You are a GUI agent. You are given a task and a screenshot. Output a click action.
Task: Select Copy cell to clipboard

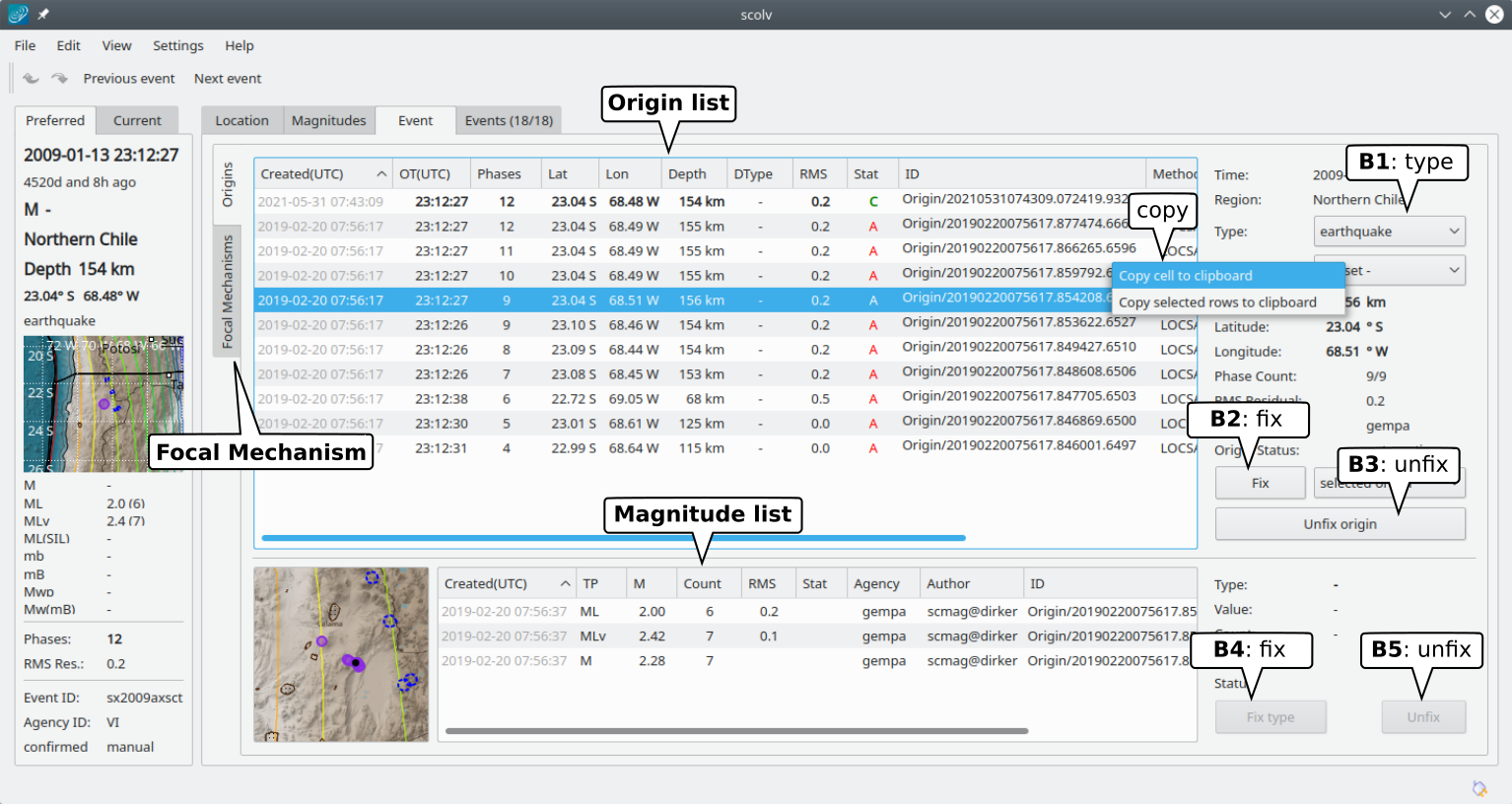coord(1186,276)
